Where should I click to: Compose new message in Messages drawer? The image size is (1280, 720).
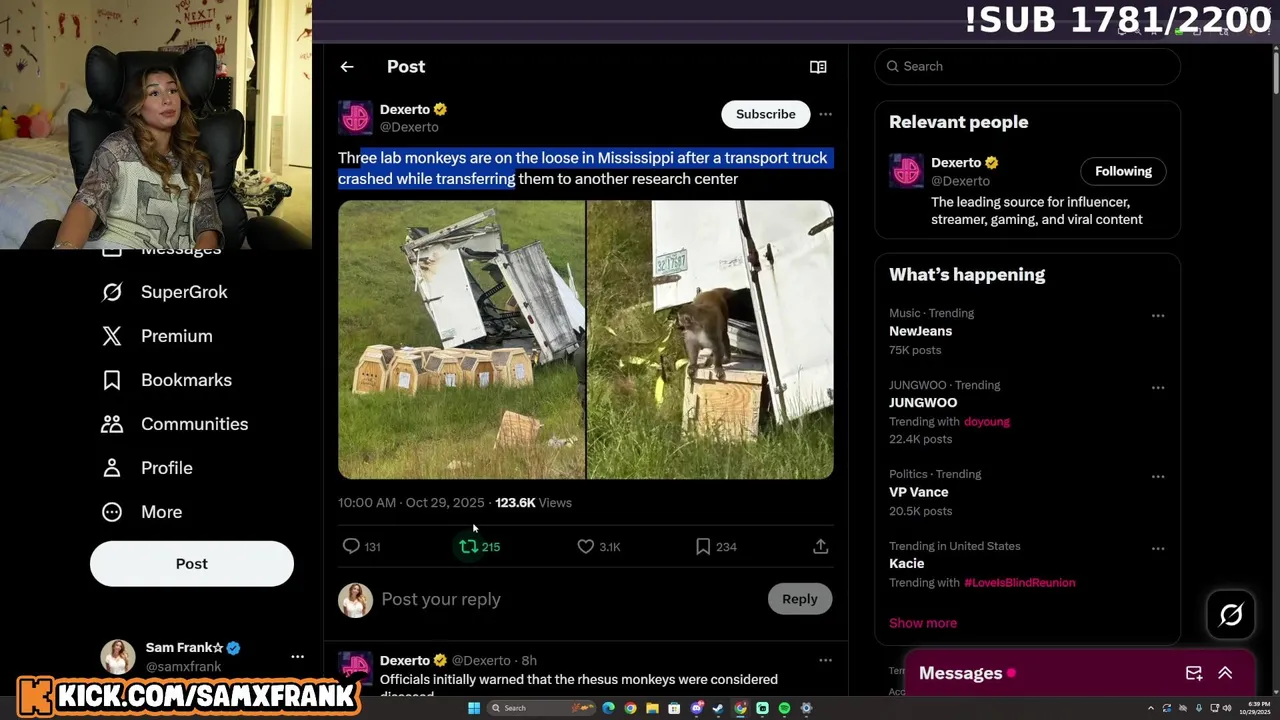(1194, 673)
